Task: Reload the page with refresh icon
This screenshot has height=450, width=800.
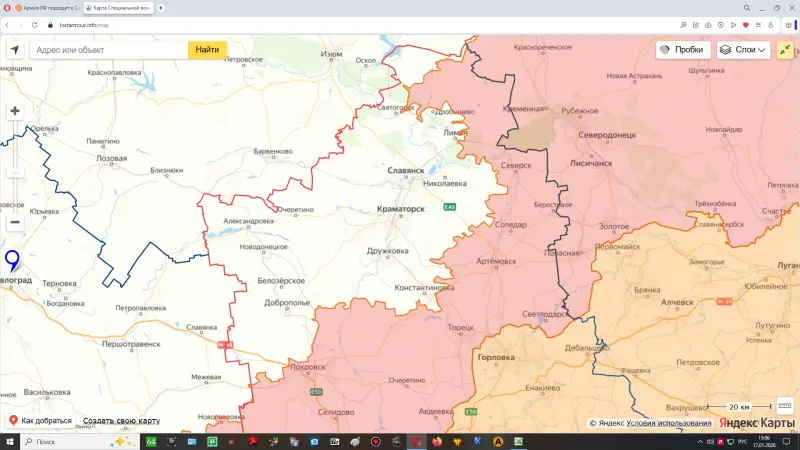Action: (33, 24)
